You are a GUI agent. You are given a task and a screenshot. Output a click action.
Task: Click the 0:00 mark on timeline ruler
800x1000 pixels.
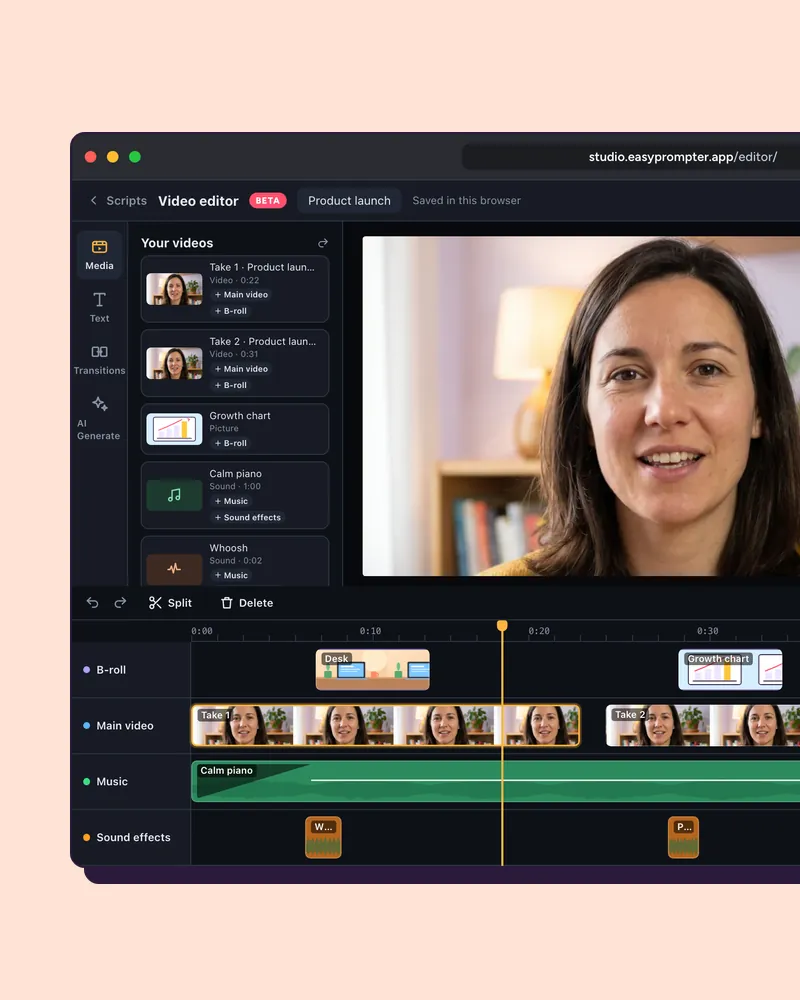(x=202, y=631)
